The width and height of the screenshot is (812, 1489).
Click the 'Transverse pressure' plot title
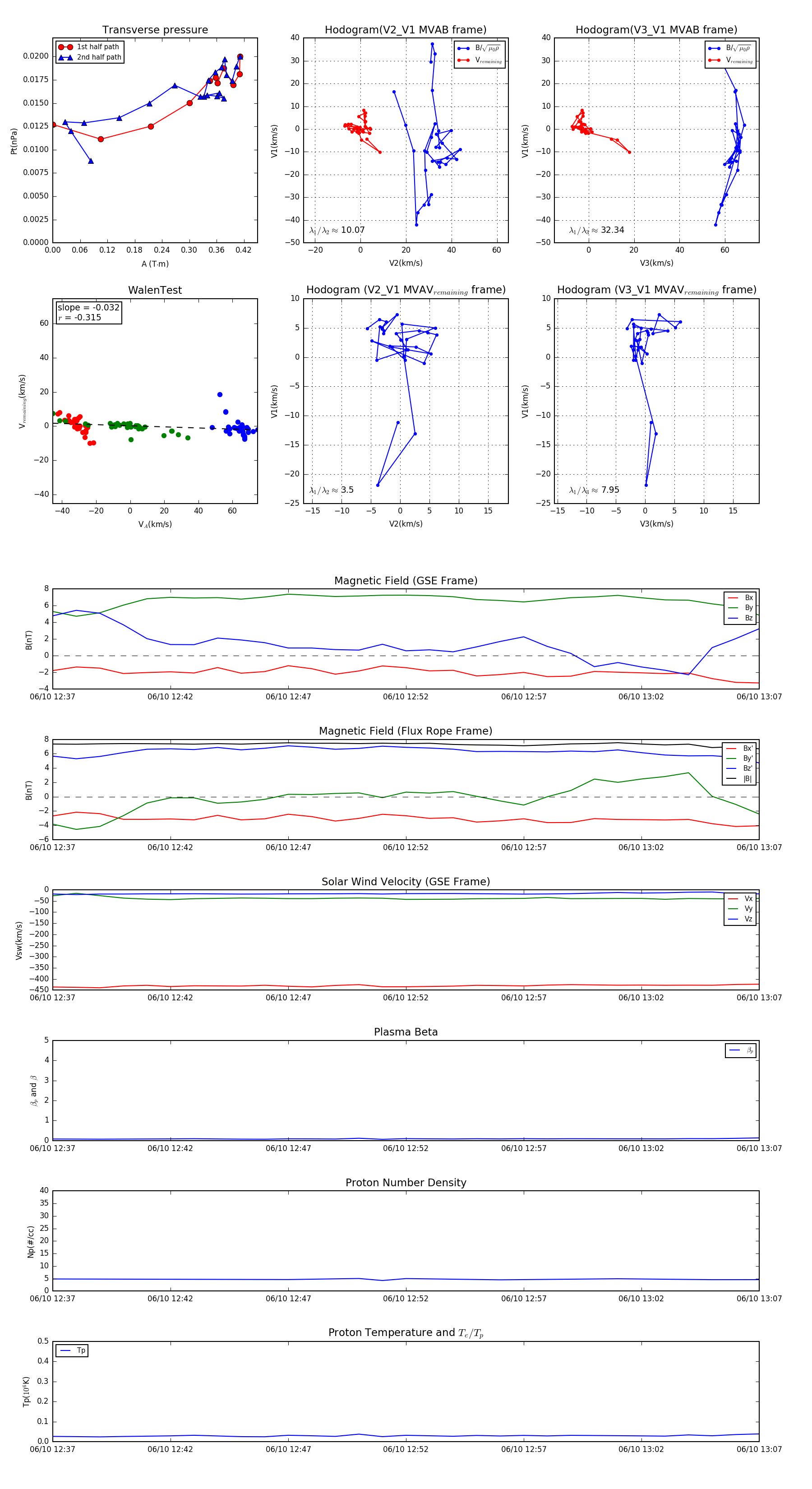tap(155, 30)
